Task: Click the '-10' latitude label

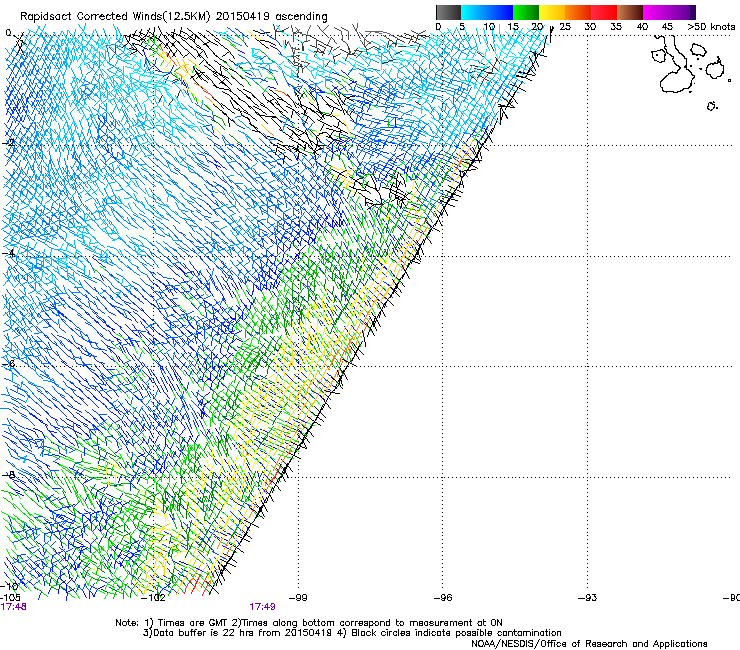Action: click(x=10, y=586)
